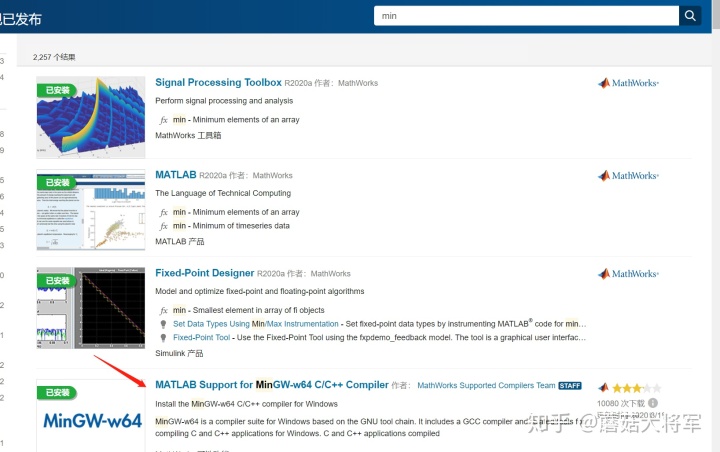720x452 pixels.
Task: Click lightbulb icon beside Fixed-Point Tool example
Action: point(163,338)
